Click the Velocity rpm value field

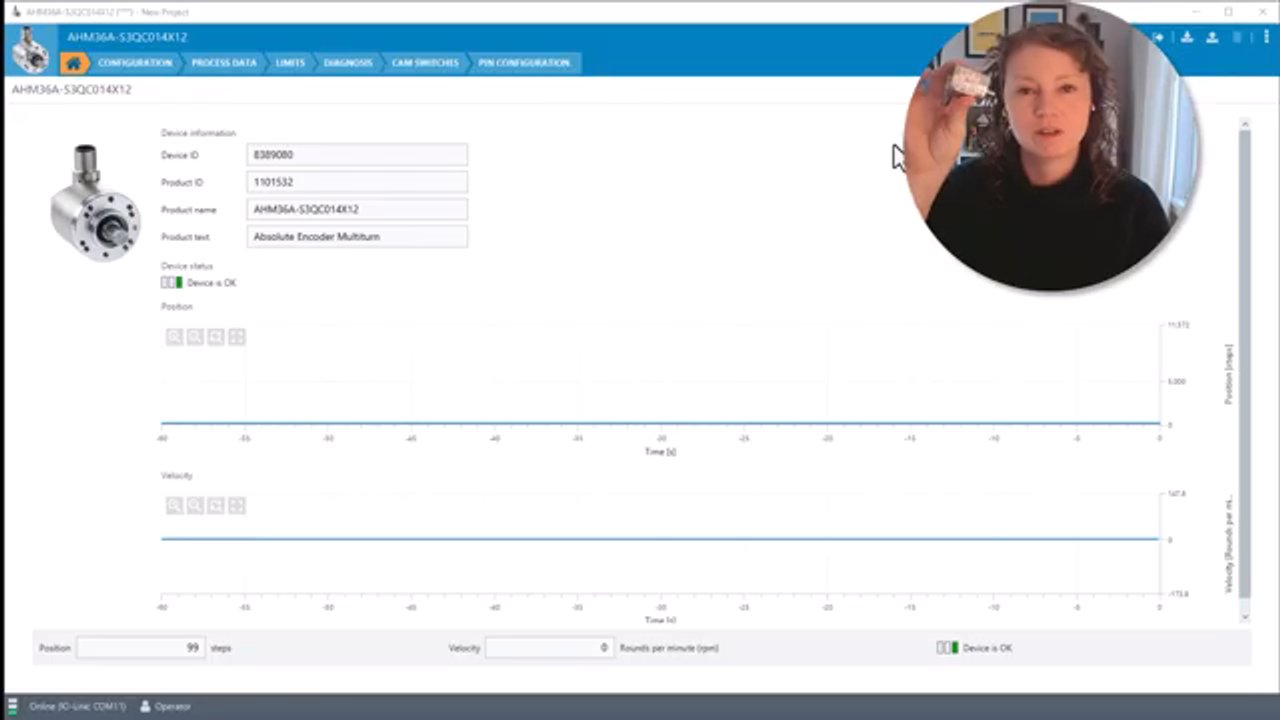coord(549,648)
